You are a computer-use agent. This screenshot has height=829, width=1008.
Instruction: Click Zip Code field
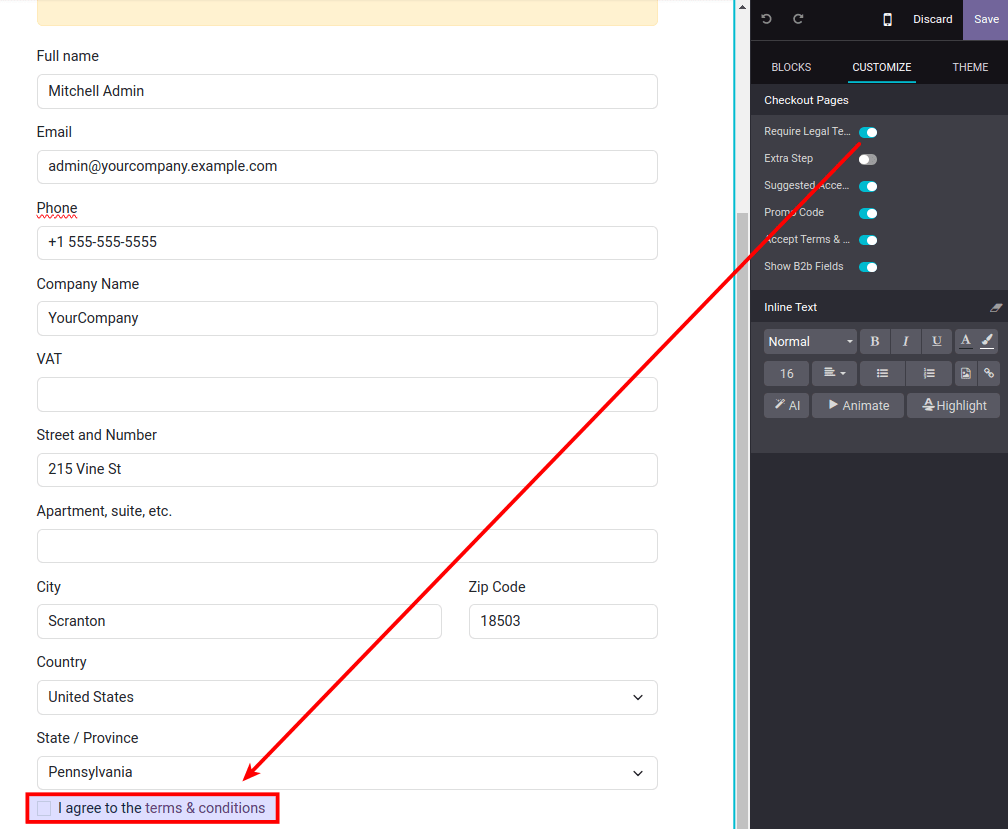coord(563,621)
